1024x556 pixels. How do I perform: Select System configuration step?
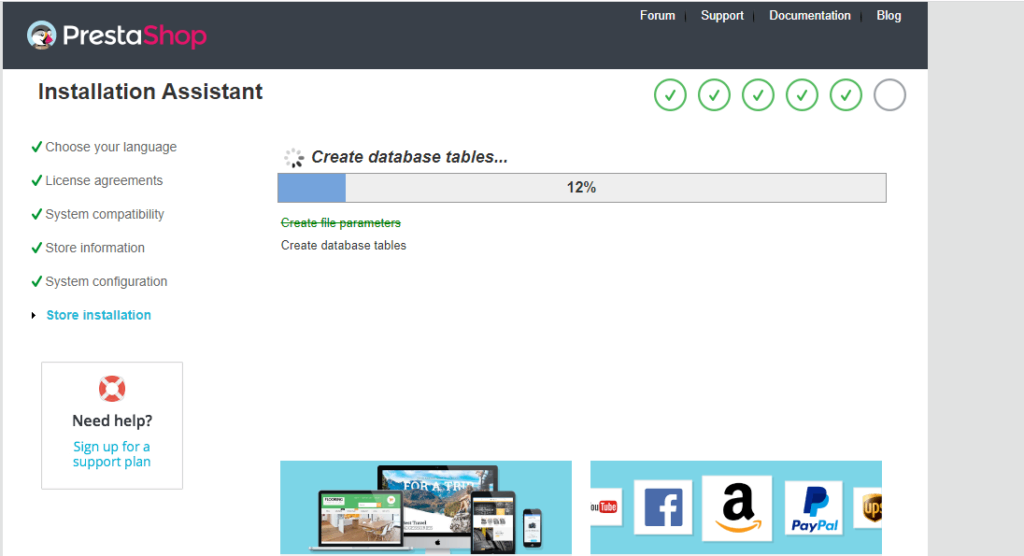coord(106,282)
